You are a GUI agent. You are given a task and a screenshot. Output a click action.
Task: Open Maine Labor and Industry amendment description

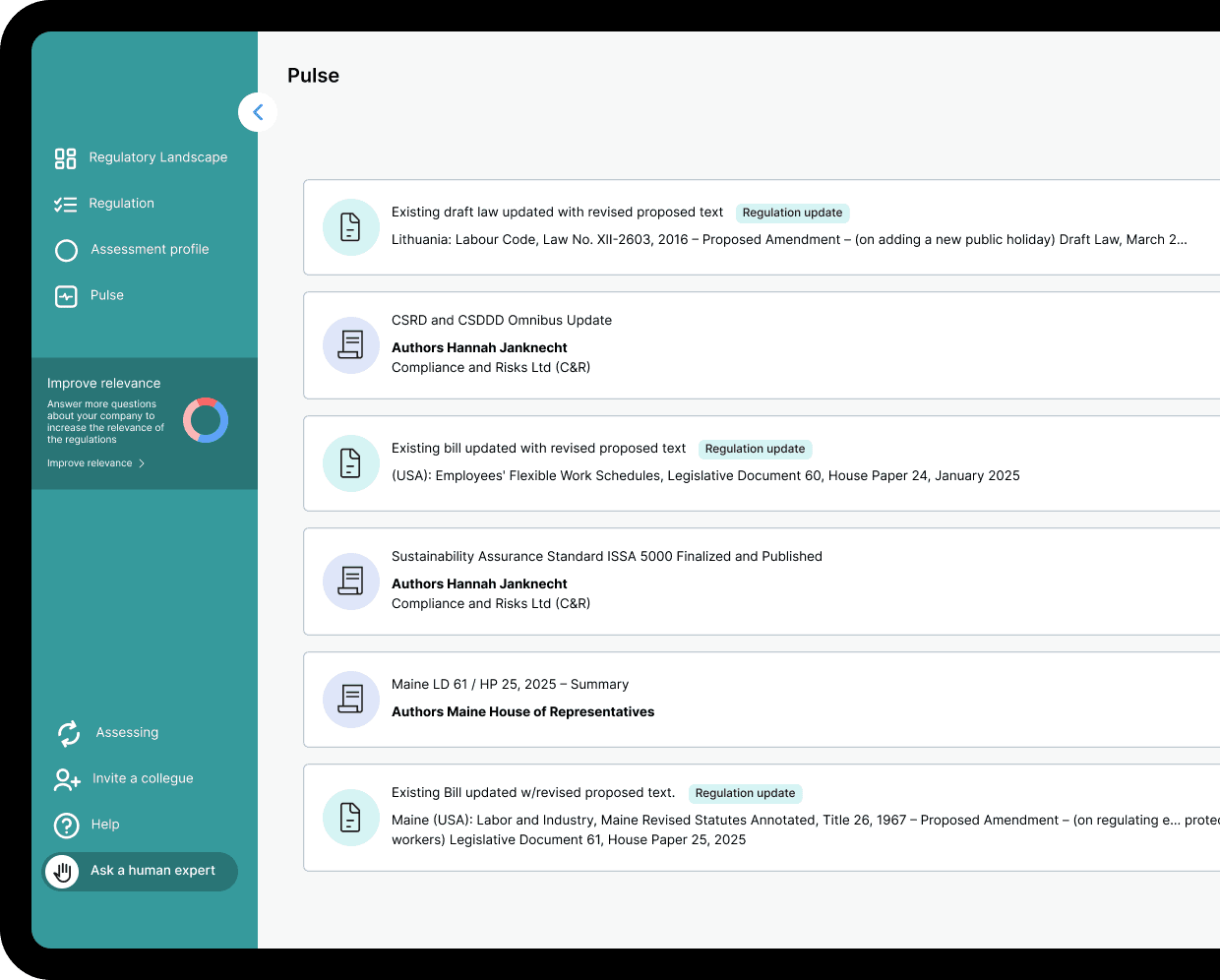[806, 829]
